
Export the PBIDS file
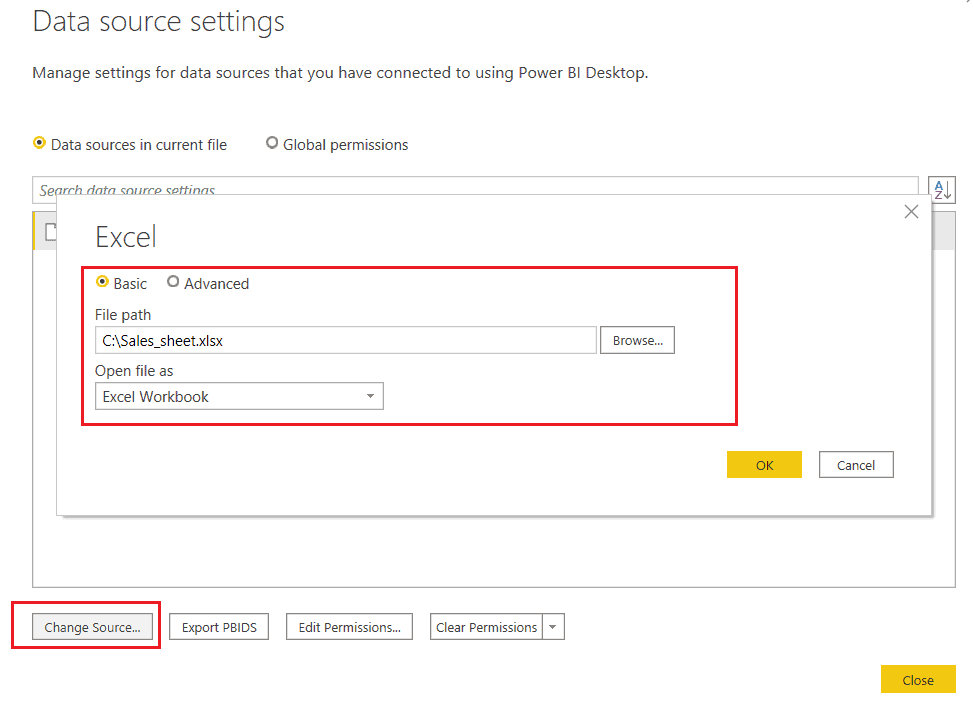[x=218, y=627]
